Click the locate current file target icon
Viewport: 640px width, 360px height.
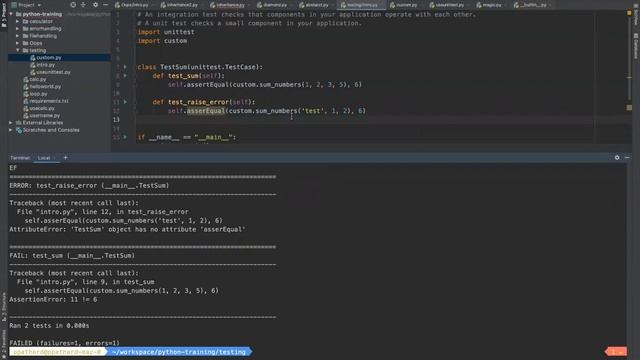(x=73, y=5)
